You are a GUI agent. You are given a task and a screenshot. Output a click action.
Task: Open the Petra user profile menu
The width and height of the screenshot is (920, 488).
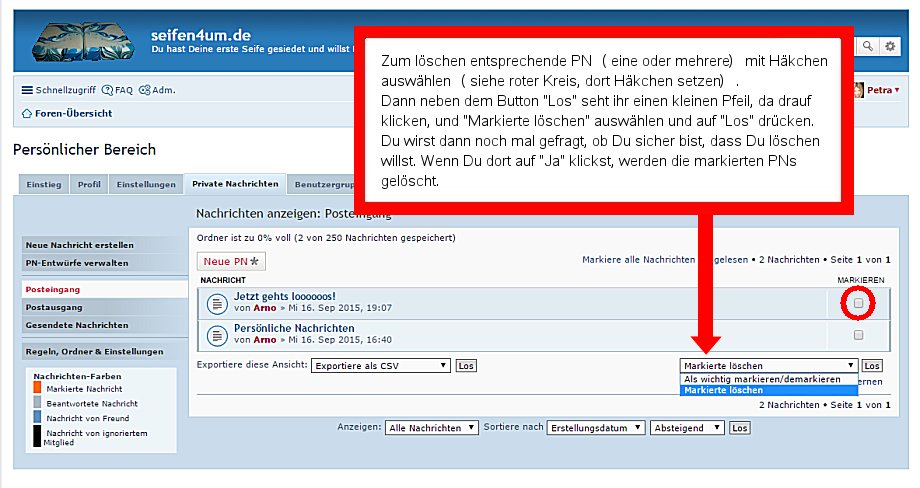pos(879,90)
